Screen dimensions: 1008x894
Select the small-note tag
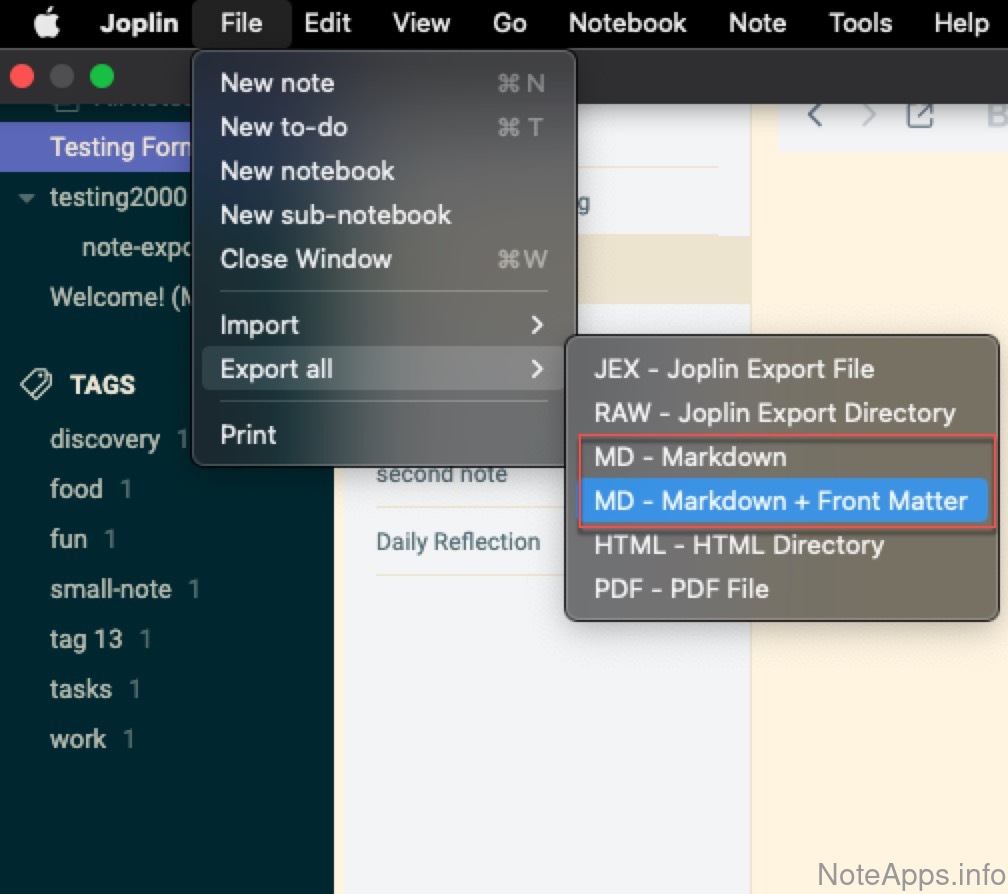click(110, 589)
